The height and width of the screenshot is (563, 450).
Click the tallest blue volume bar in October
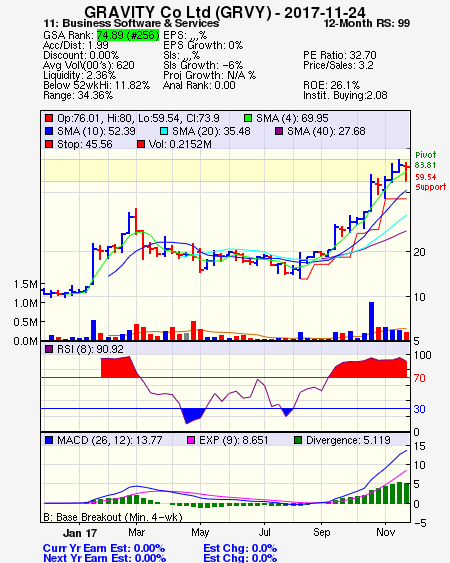pos(371,321)
